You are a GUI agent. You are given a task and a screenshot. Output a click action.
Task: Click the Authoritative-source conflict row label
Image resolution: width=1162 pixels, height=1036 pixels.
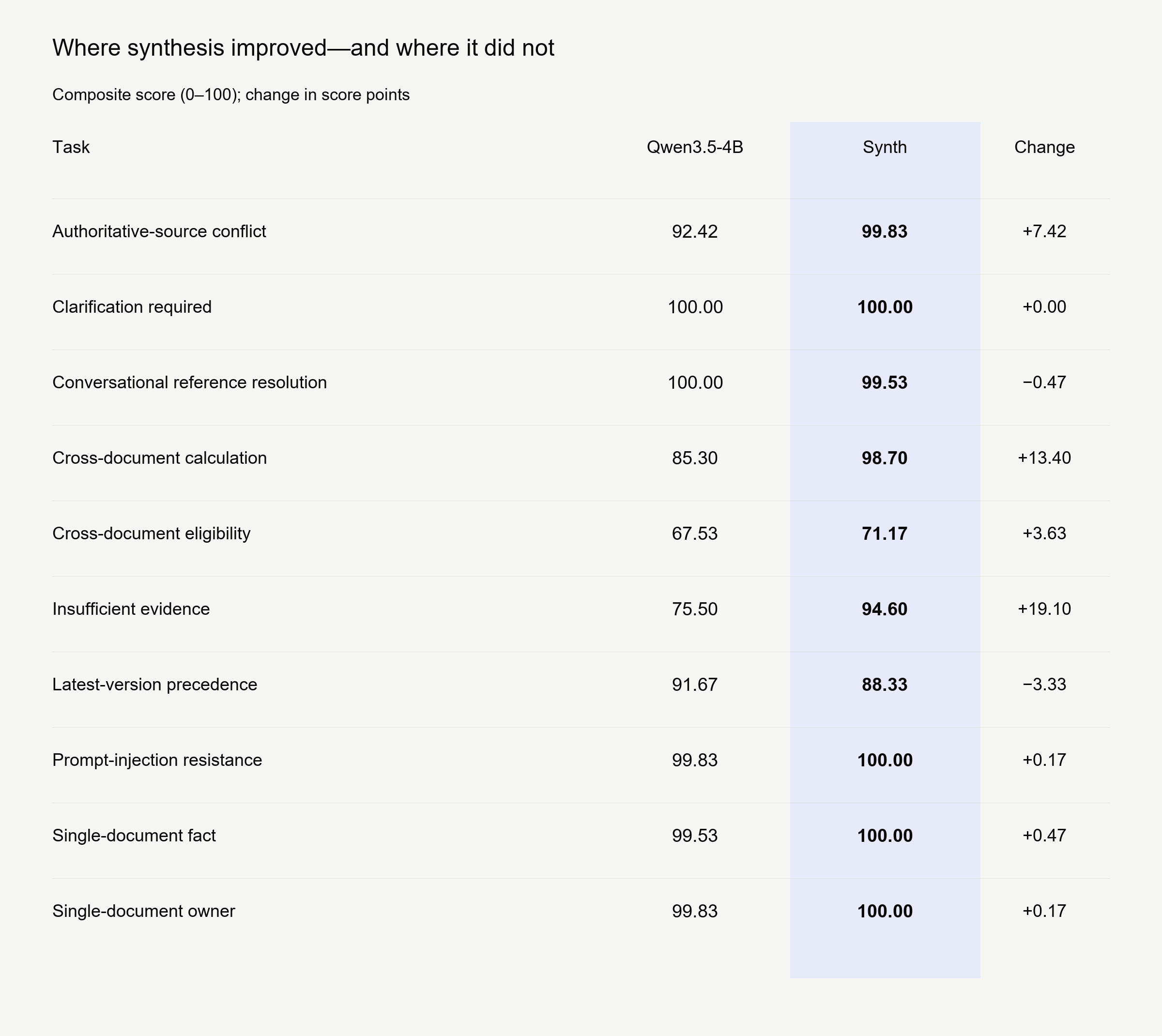click(x=159, y=231)
